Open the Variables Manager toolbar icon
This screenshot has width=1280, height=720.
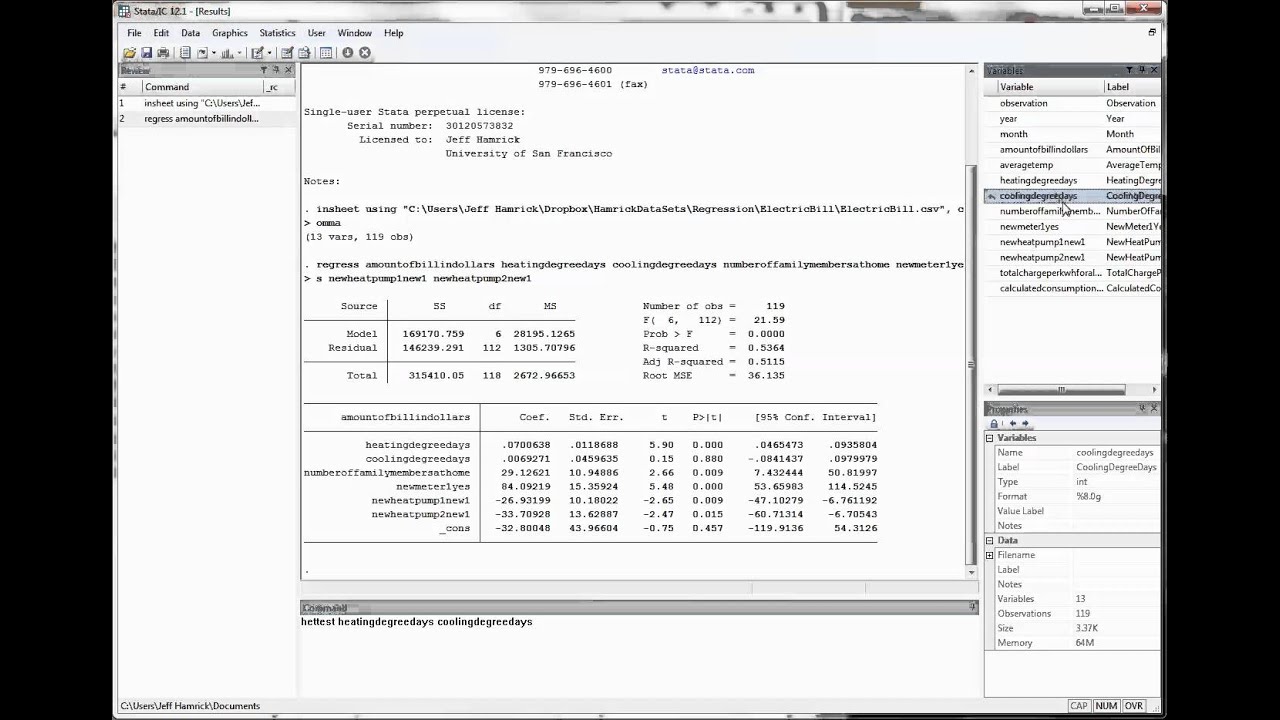[x=326, y=53]
